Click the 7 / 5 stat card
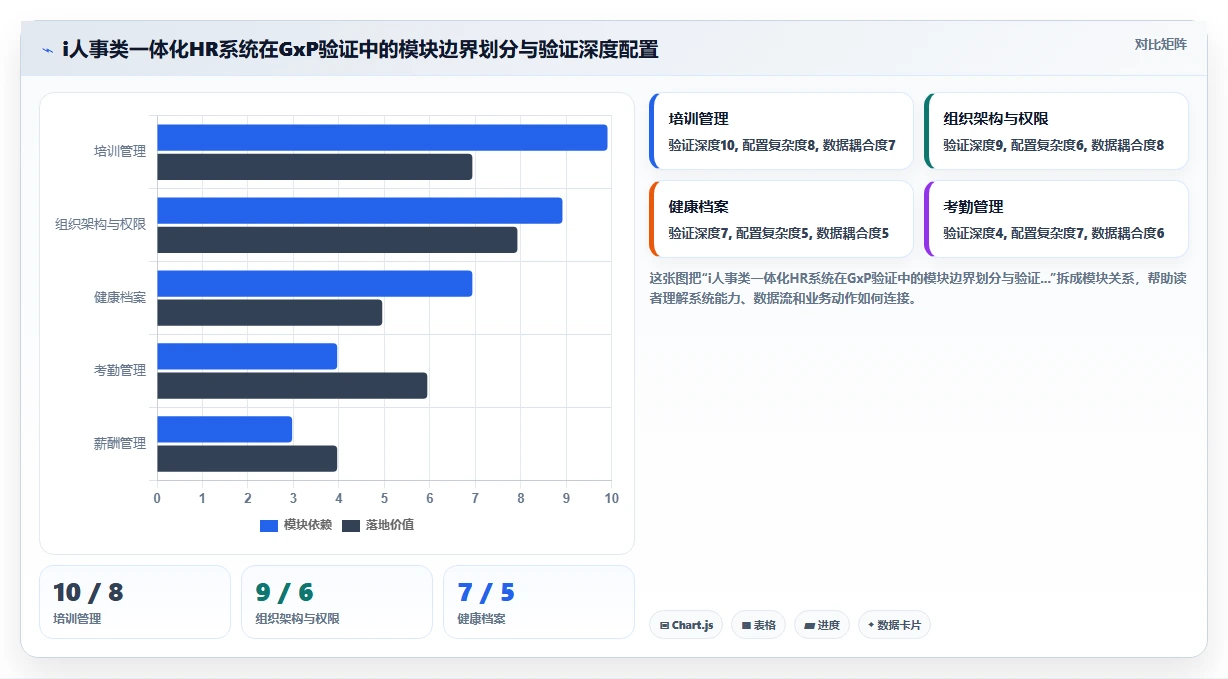 (539, 602)
